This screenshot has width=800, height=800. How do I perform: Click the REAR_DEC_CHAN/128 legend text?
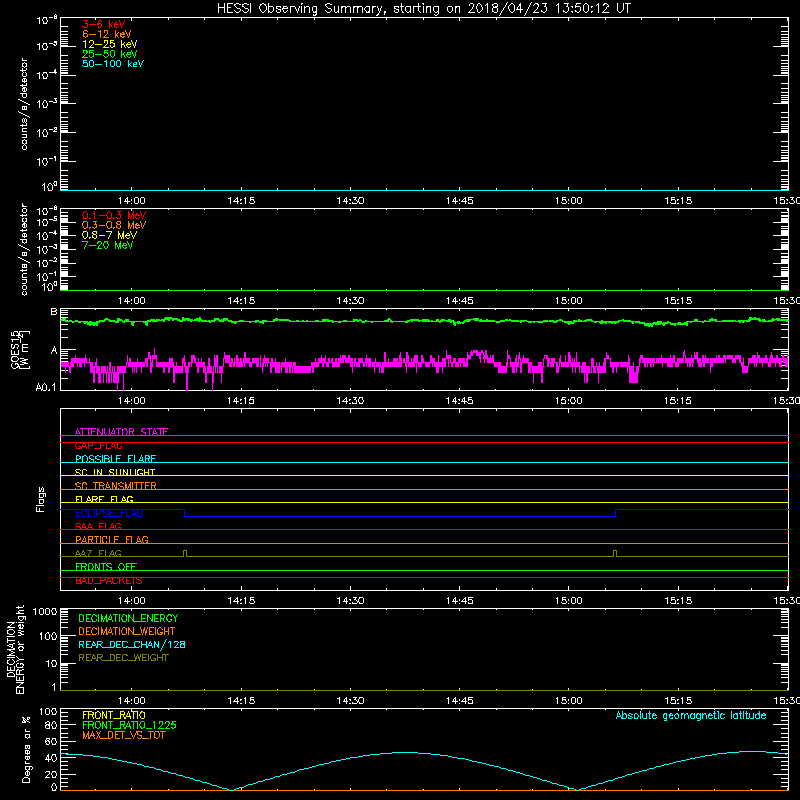tap(132, 644)
